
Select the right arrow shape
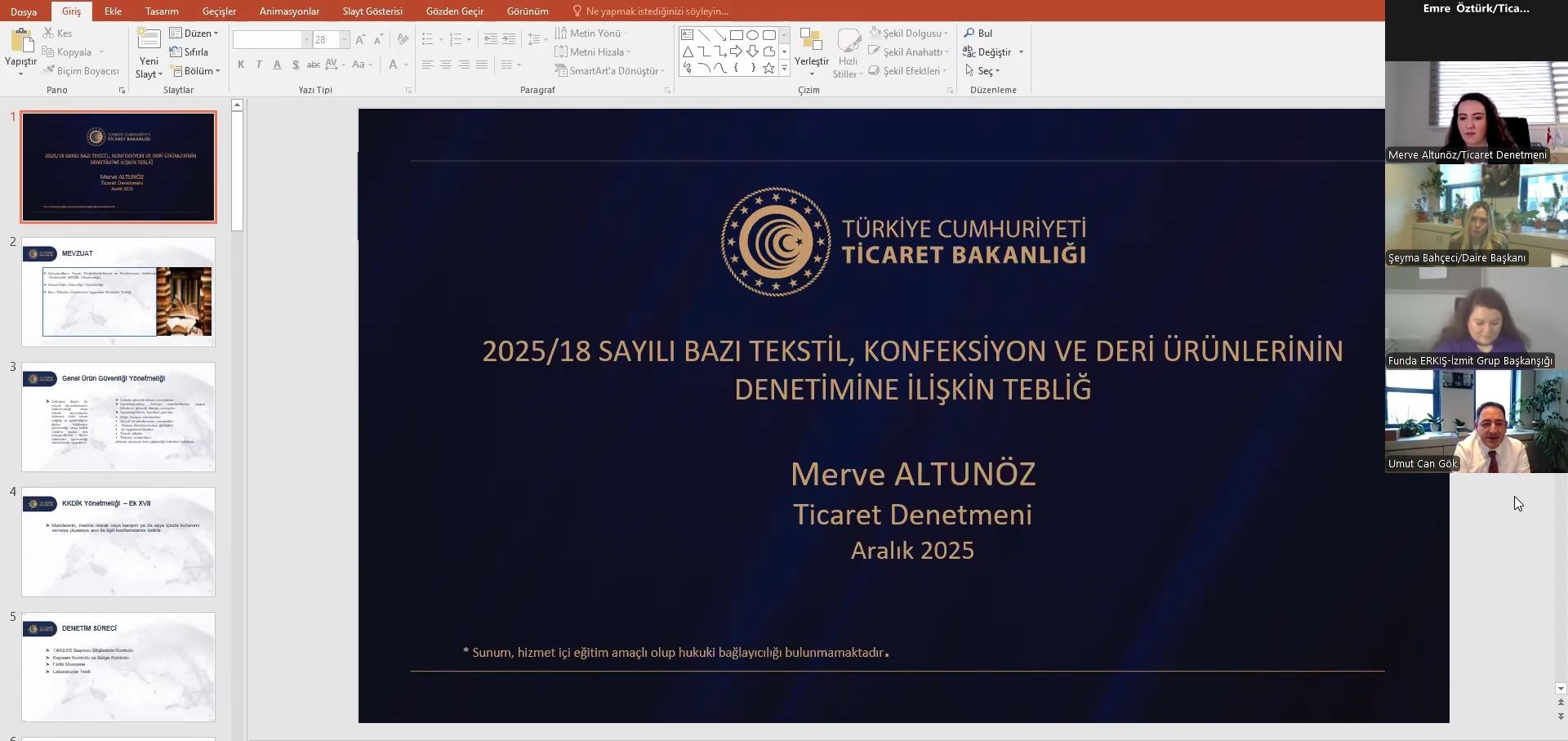pyautogui.click(x=736, y=51)
